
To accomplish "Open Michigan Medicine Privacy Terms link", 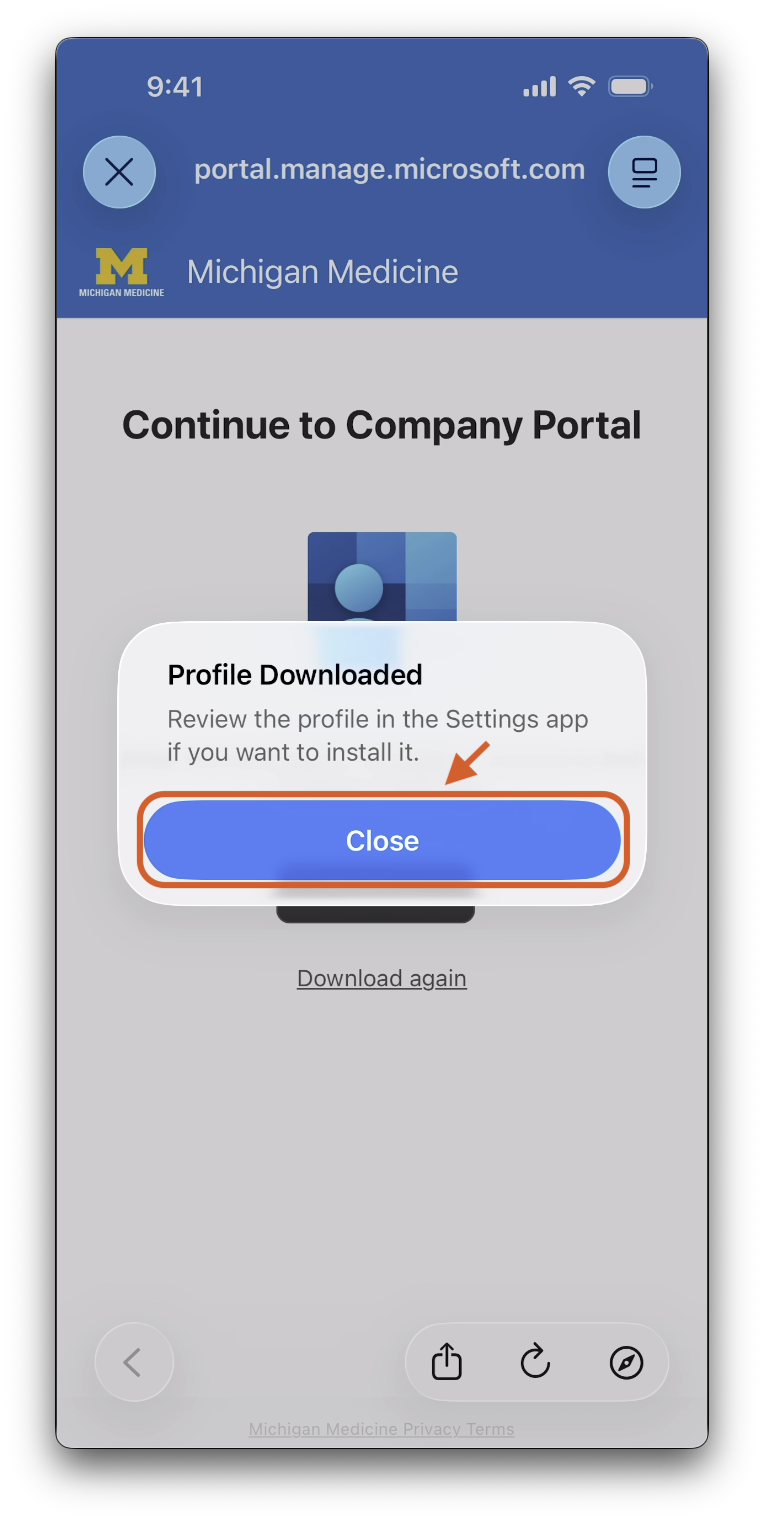I will (x=382, y=1429).
